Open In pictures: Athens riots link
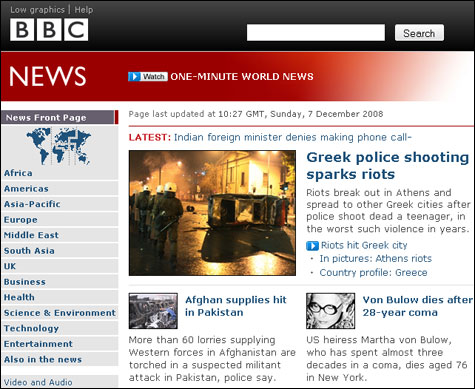 pyautogui.click(x=376, y=259)
